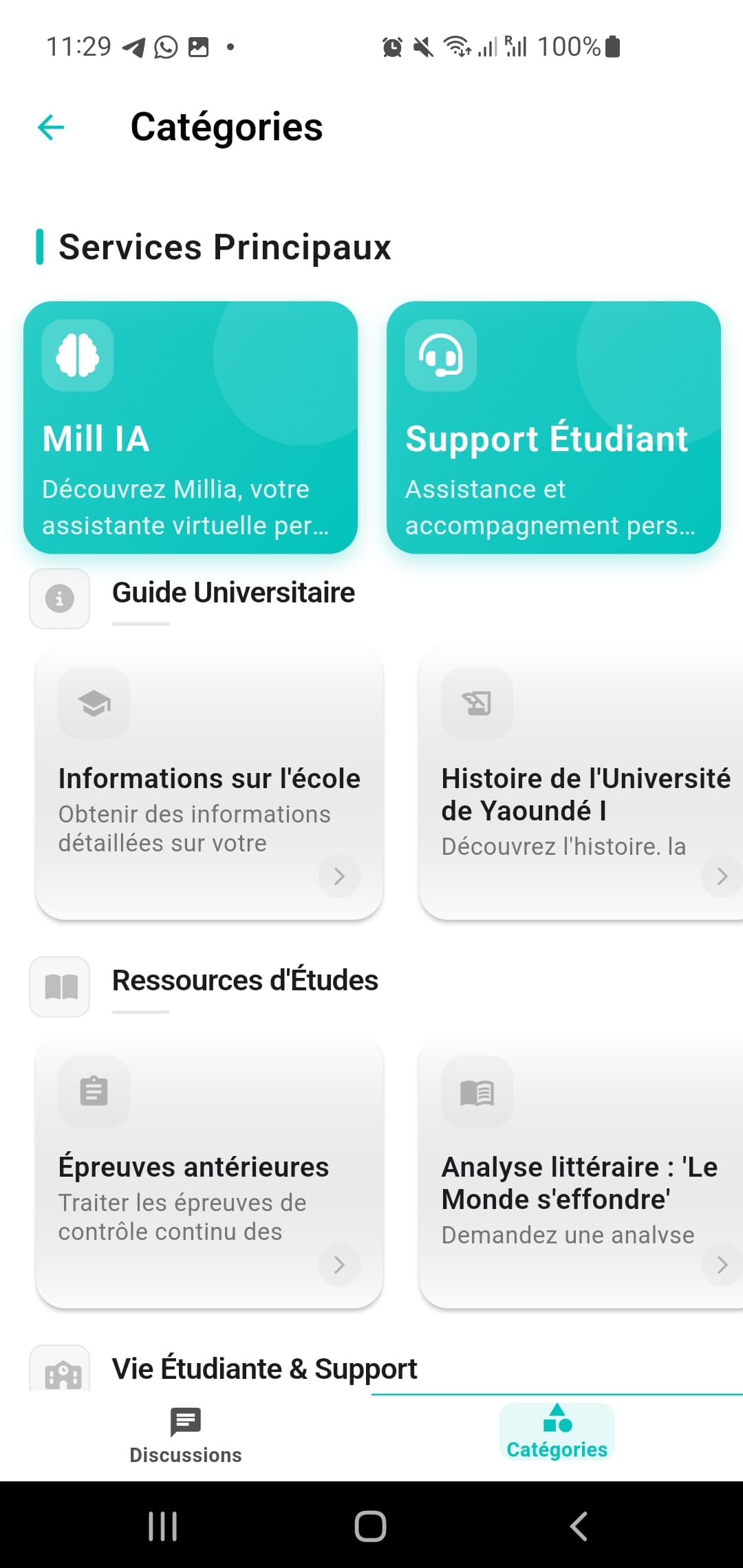Open Informations sur l'école chevron
The image size is (743, 1568).
[339, 876]
